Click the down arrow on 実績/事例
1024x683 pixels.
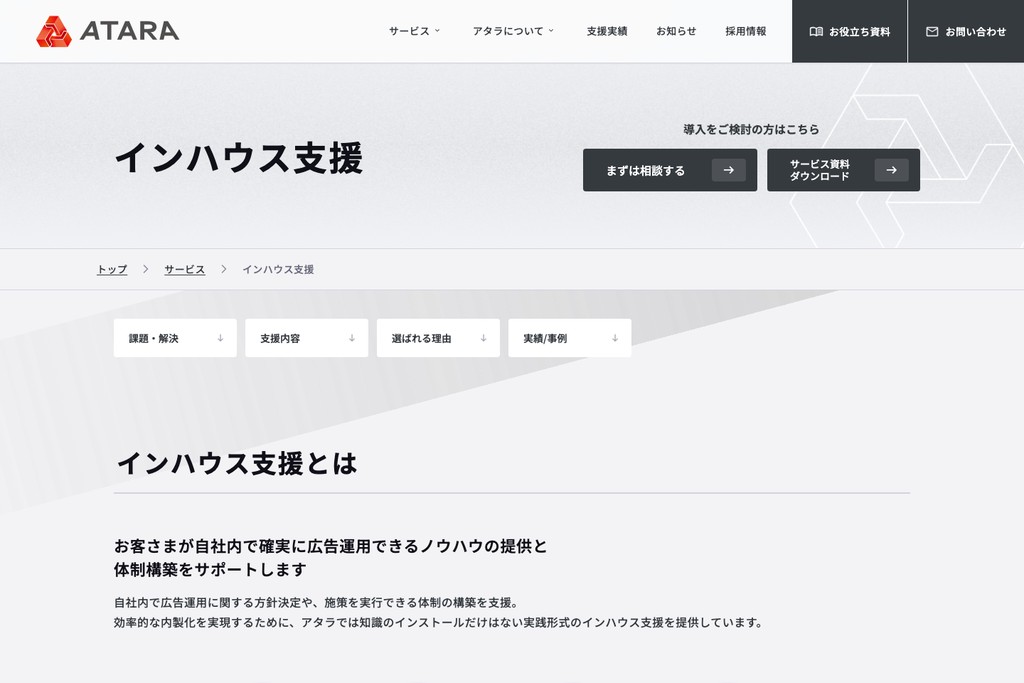point(615,338)
